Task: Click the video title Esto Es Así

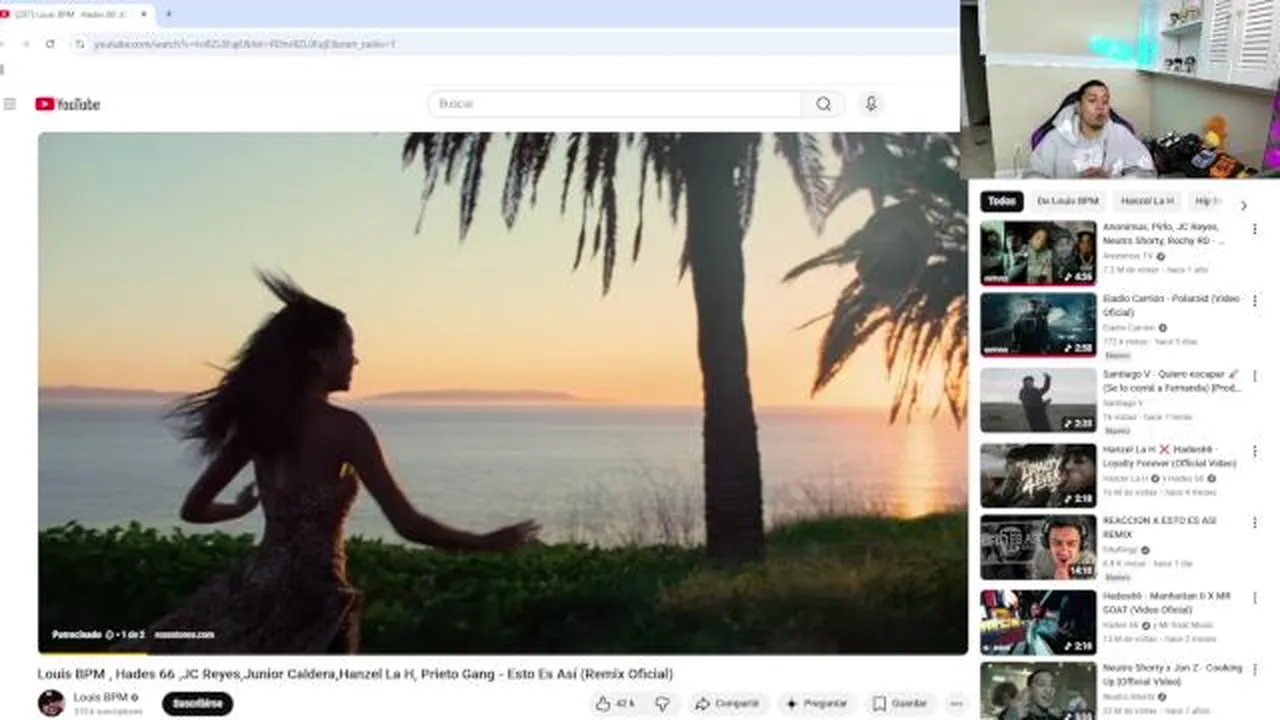Action: pyautogui.click(x=355, y=674)
